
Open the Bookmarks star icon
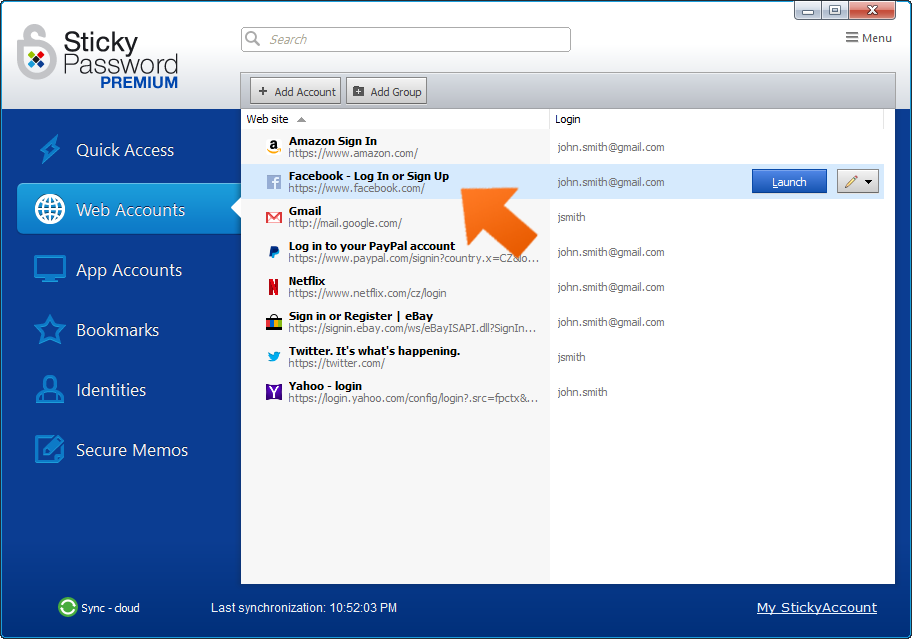pos(48,330)
